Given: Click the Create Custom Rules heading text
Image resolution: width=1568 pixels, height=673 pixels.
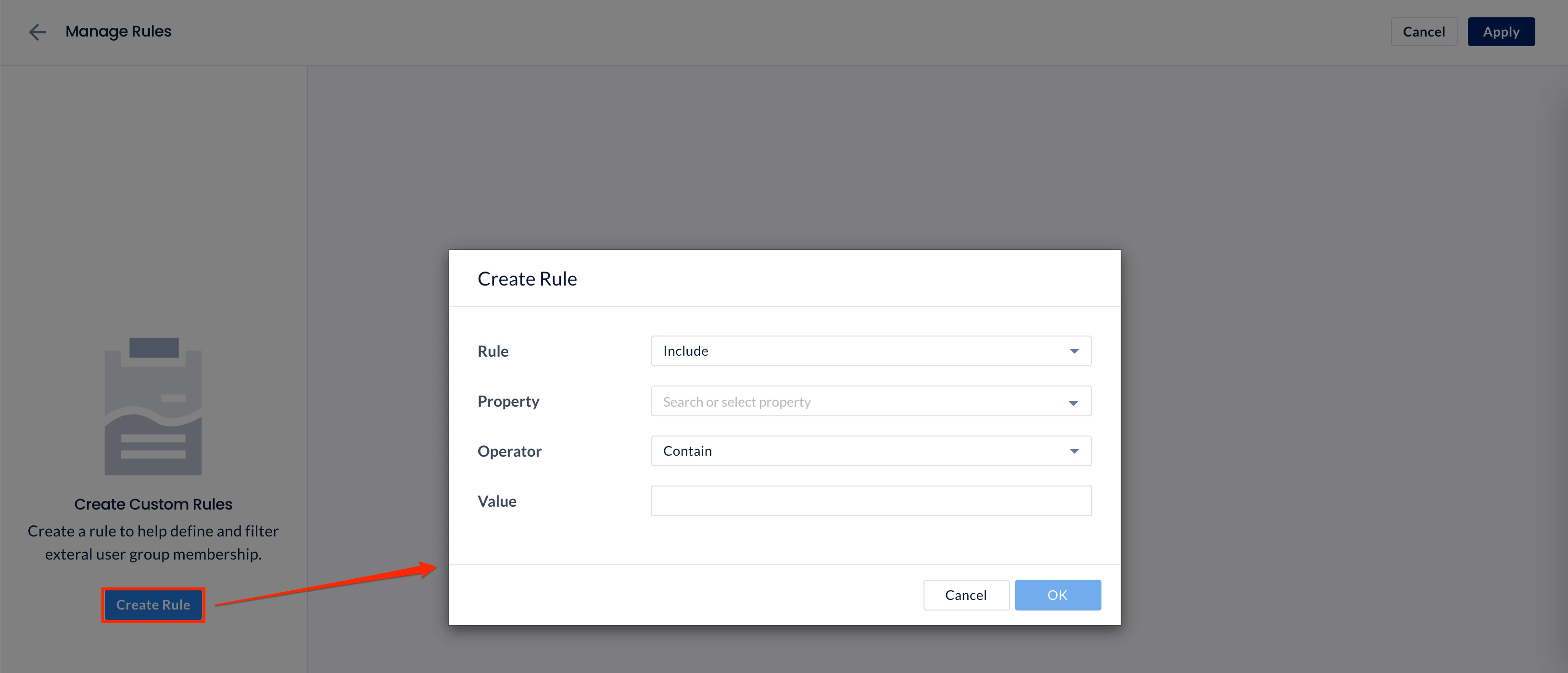Looking at the screenshot, I should click(153, 504).
